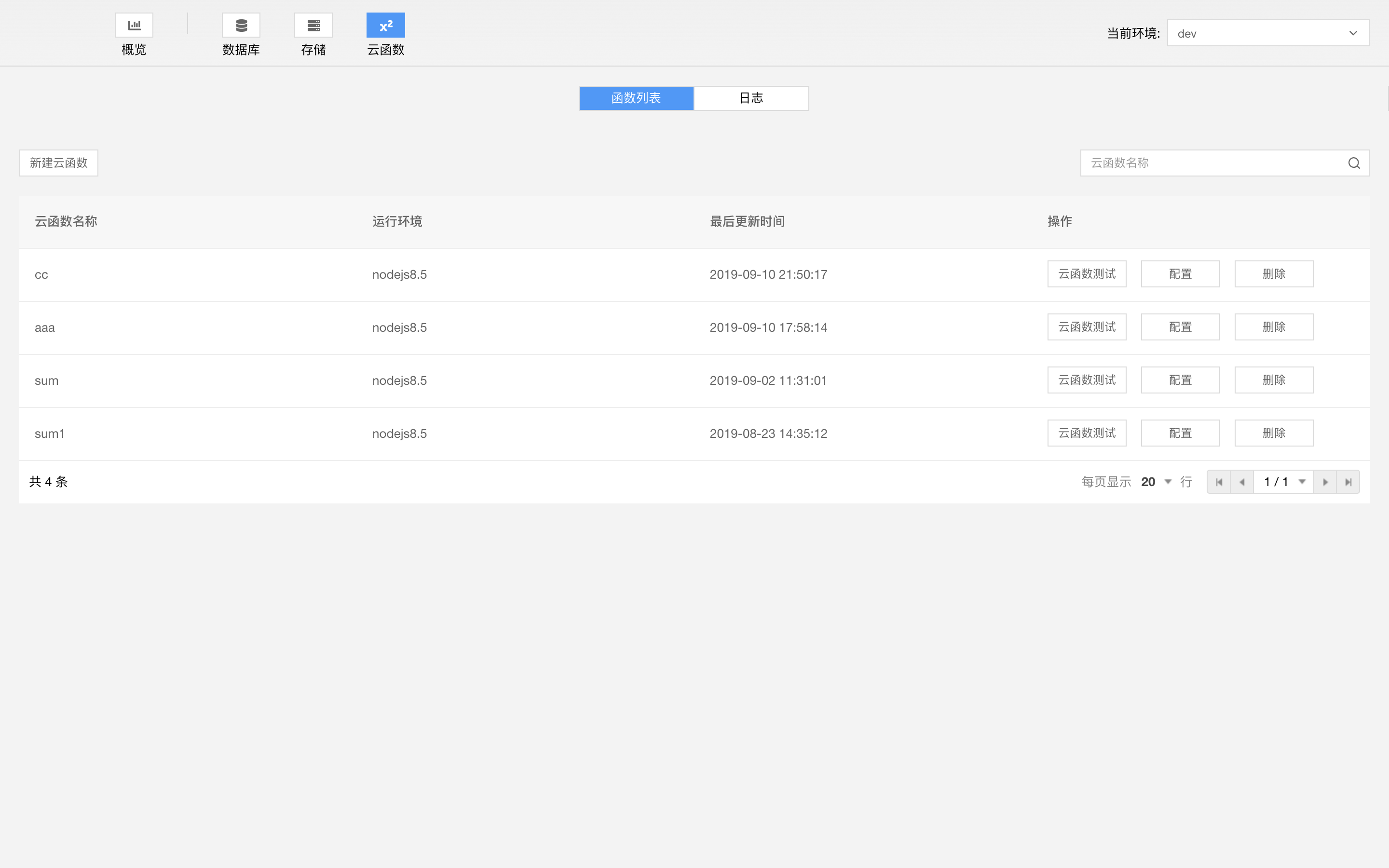The height and width of the screenshot is (868, 1389).
Task: Open the 概览 overview chart icon
Action: (x=134, y=25)
